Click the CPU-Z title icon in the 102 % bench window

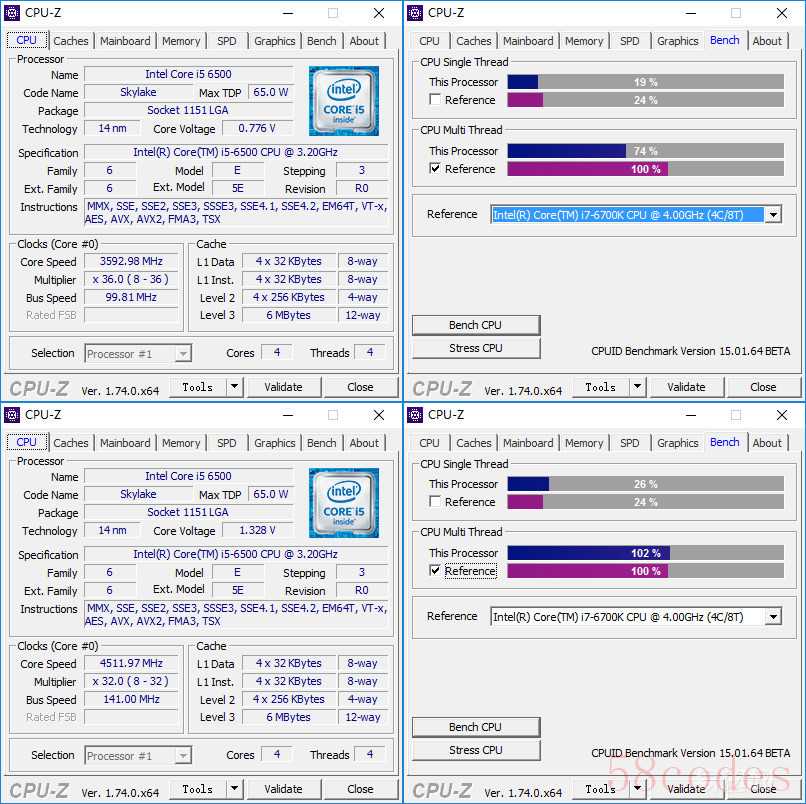tap(415, 415)
